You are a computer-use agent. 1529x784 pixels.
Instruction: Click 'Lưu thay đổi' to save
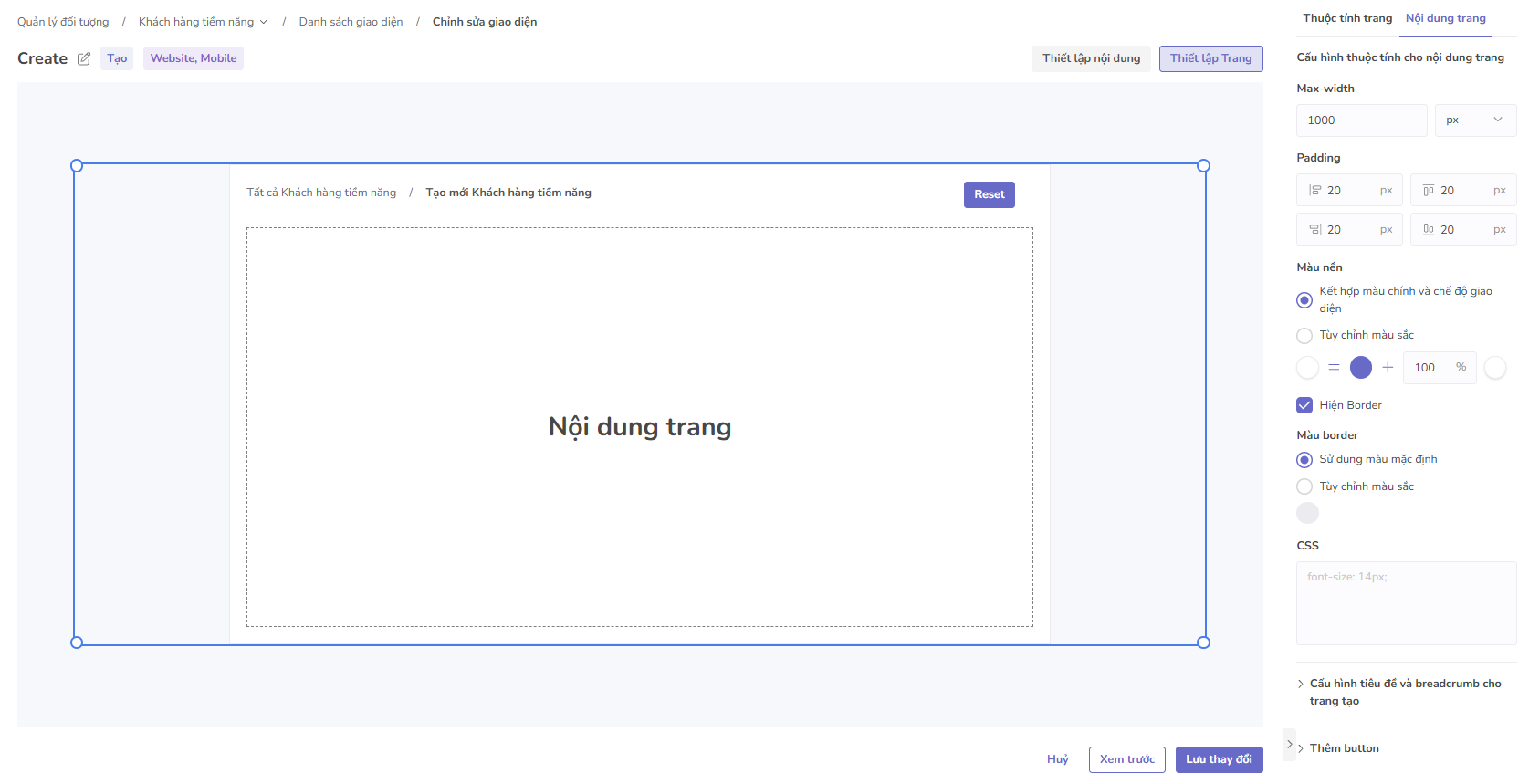click(x=1220, y=759)
